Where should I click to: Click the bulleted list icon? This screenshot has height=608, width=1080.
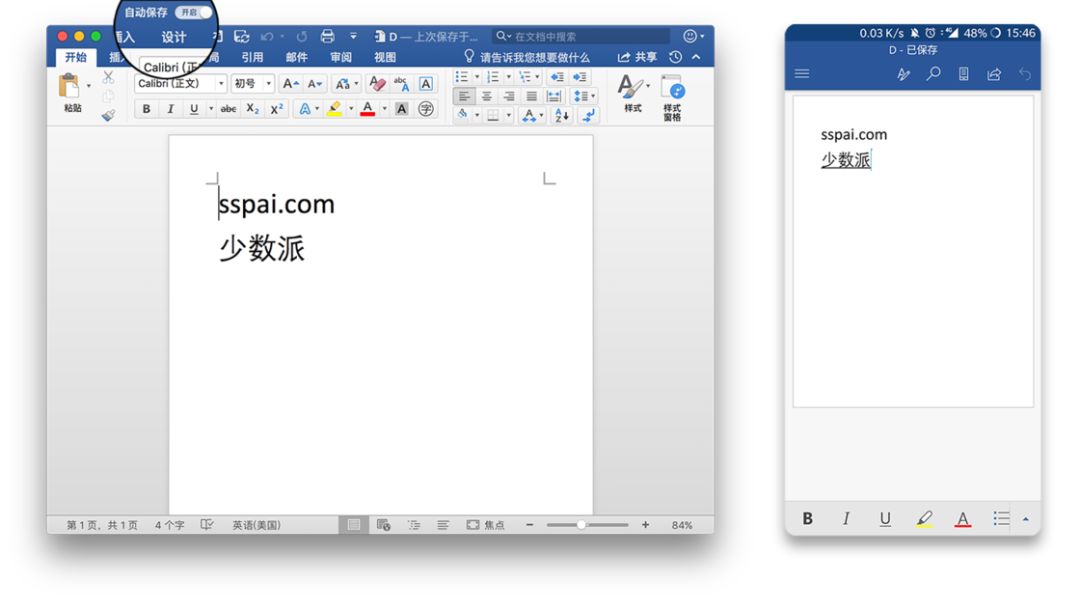coord(461,77)
